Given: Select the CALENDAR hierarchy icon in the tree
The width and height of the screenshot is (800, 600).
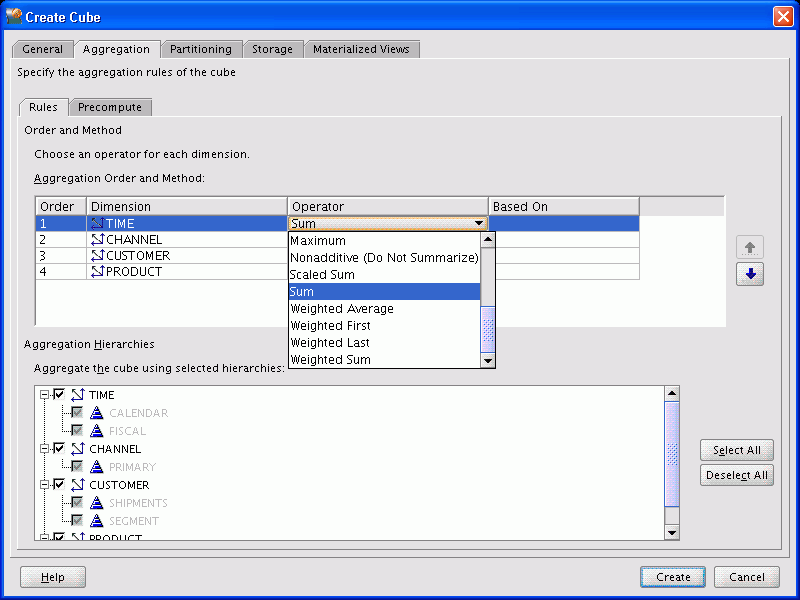Looking at the screenshot, I should pyautogui.click(x=98, y=412).
